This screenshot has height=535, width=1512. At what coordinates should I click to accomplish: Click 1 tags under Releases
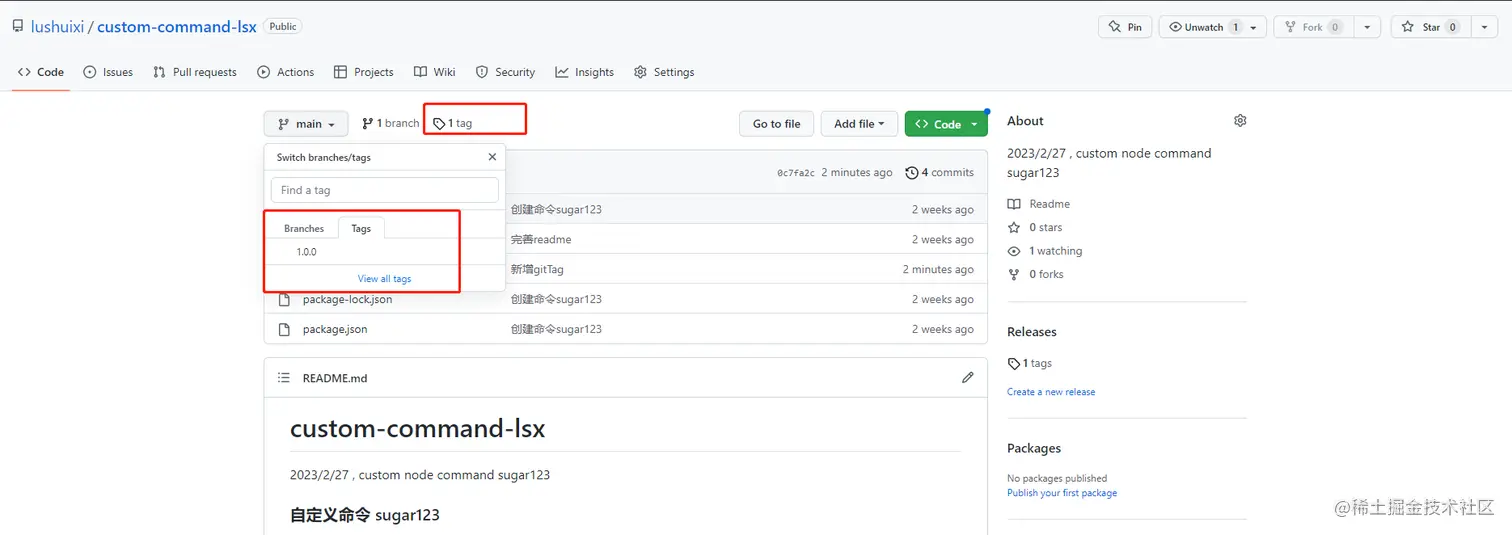(1030, 364)
